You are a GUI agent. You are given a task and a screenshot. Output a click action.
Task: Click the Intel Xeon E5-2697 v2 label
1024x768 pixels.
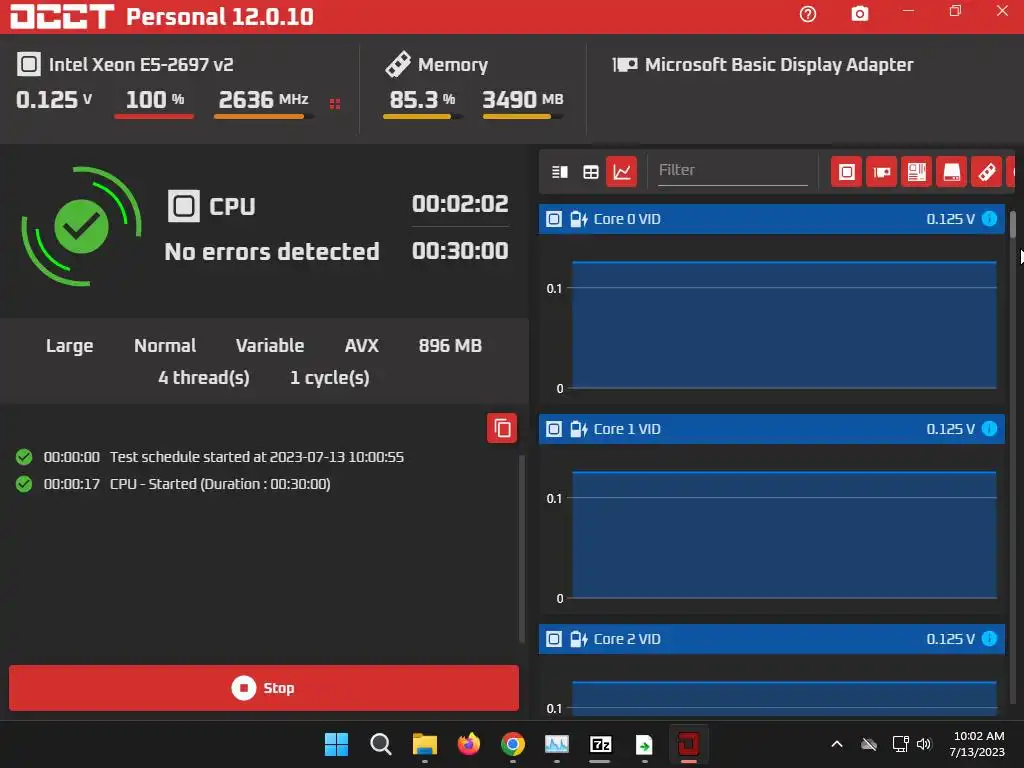click(x=141, y=65)
